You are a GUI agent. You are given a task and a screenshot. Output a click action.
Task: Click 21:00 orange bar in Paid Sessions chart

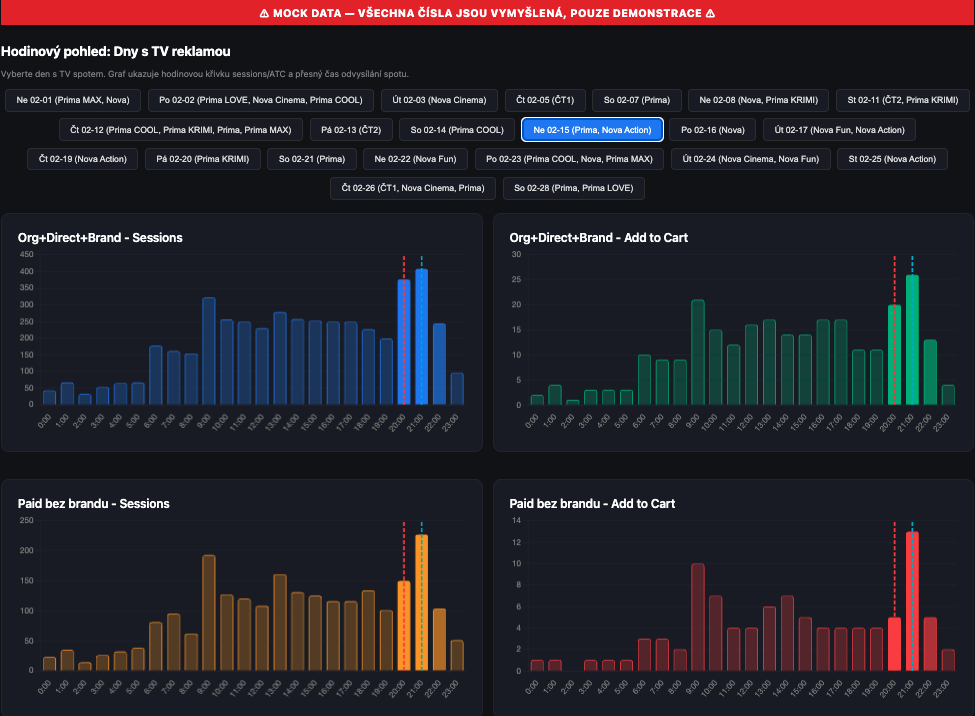click(x=421, y=602)
